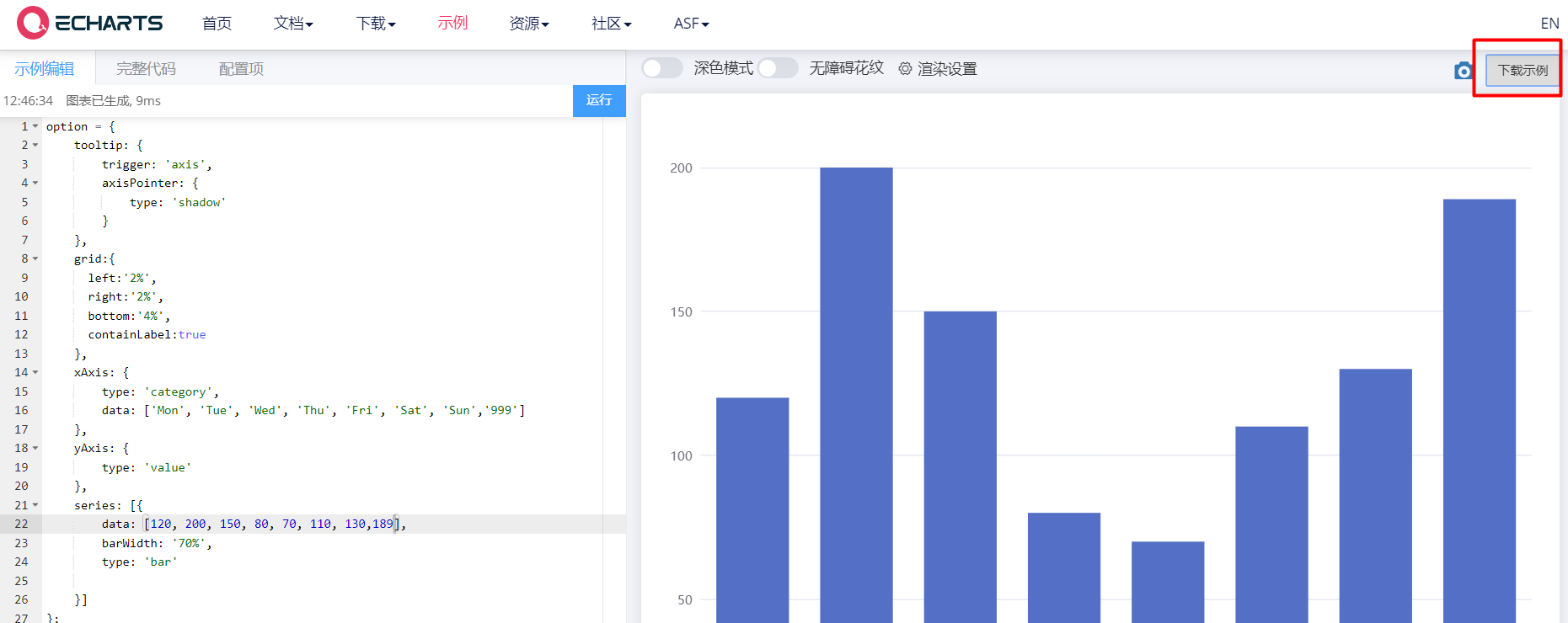Click y-axis label 150
The width and height of the screenshot is (1568, 623).
tap(681, 312)
